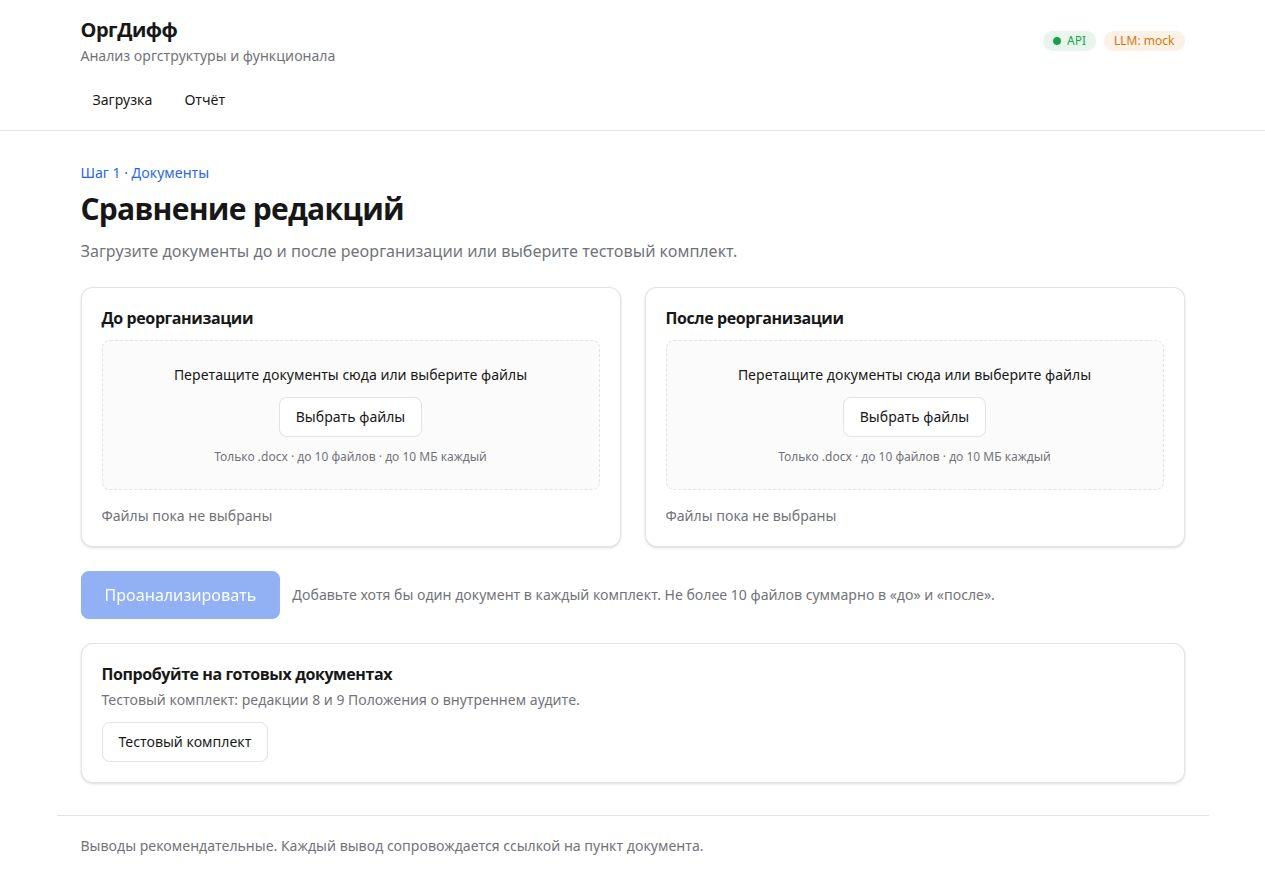Click the Попробуйте на готовых документах heading
The height and width of the screenshot is (876, 1265).
(x=247, y=674)
